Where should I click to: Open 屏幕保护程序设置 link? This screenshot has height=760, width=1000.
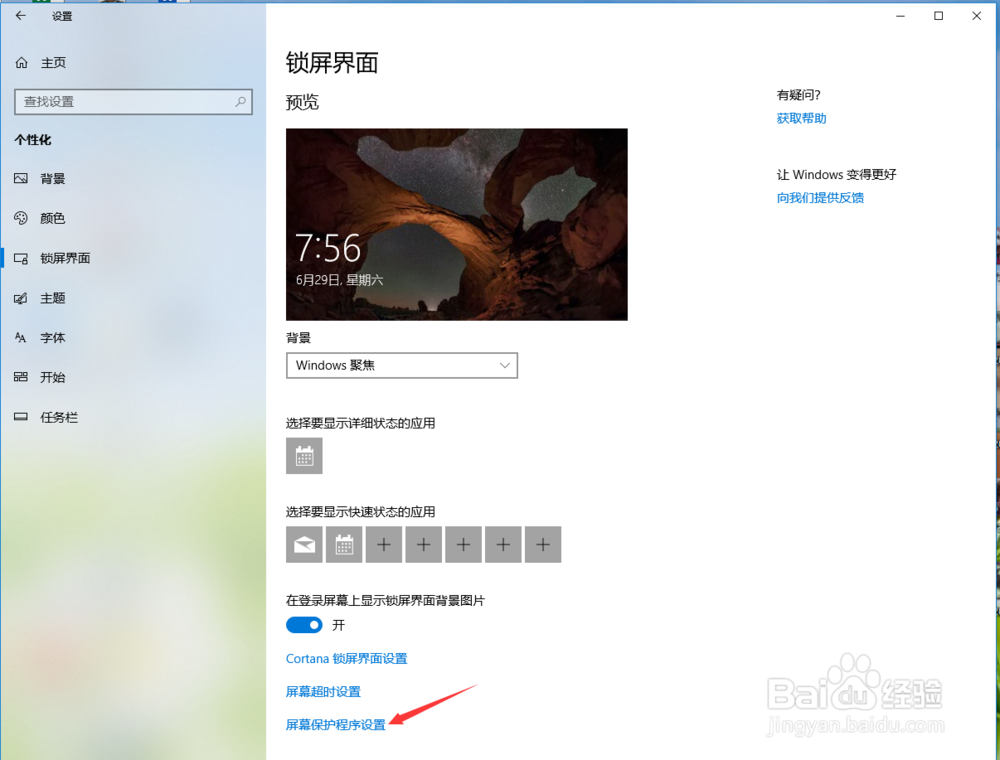335,724
